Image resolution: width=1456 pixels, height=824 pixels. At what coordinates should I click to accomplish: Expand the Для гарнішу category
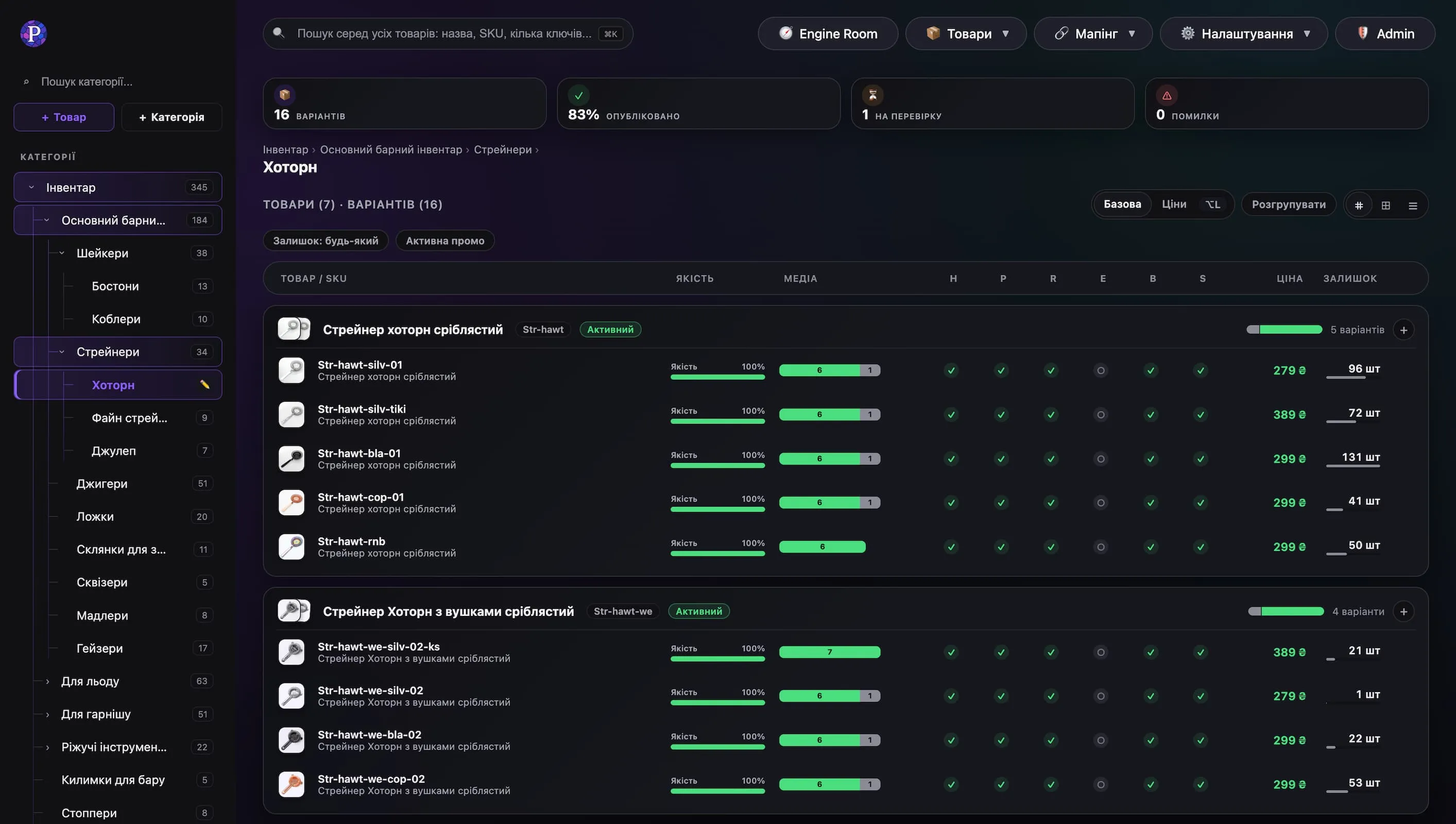pos(47,714)
